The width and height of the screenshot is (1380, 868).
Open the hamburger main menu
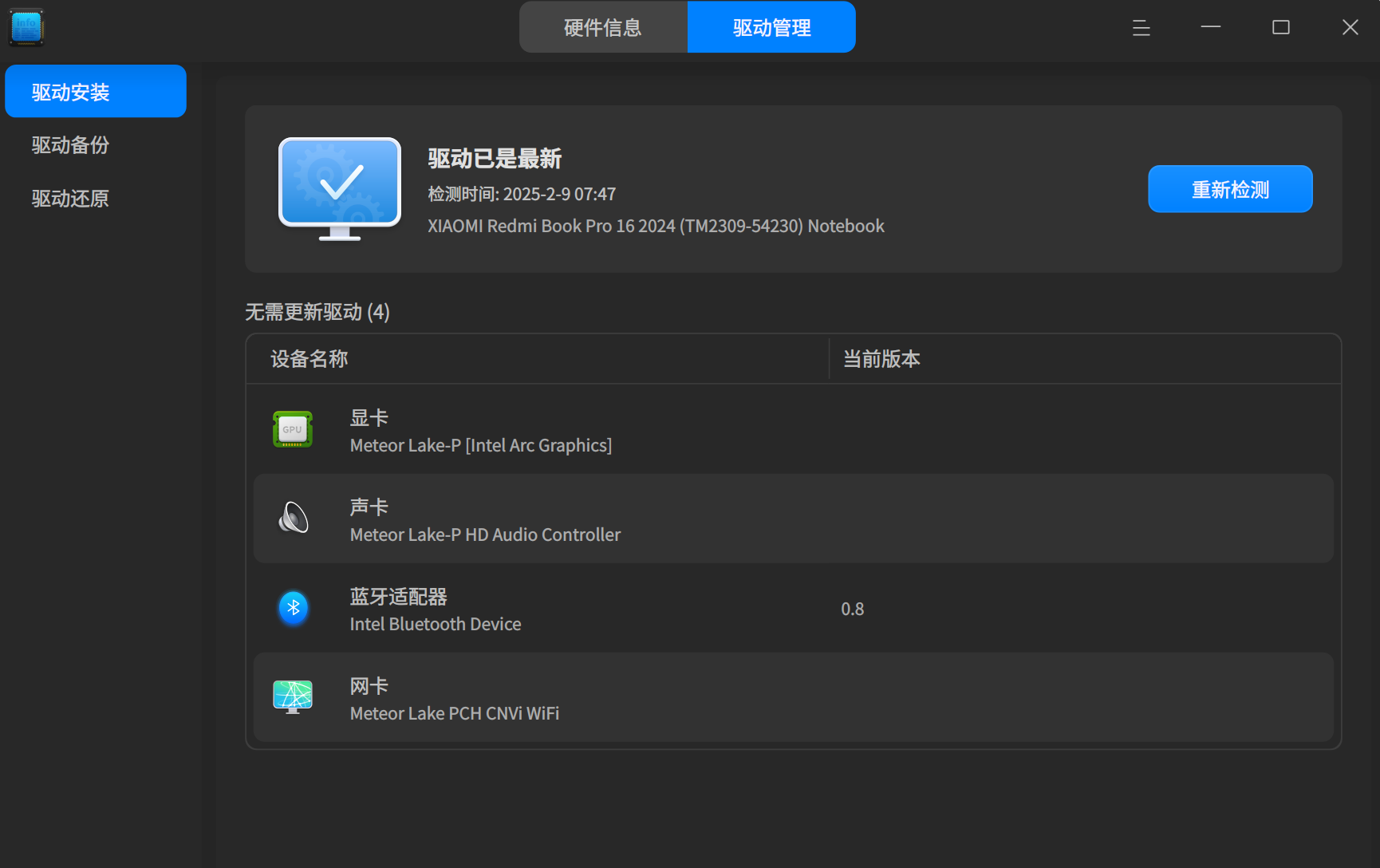(1141, 28)
